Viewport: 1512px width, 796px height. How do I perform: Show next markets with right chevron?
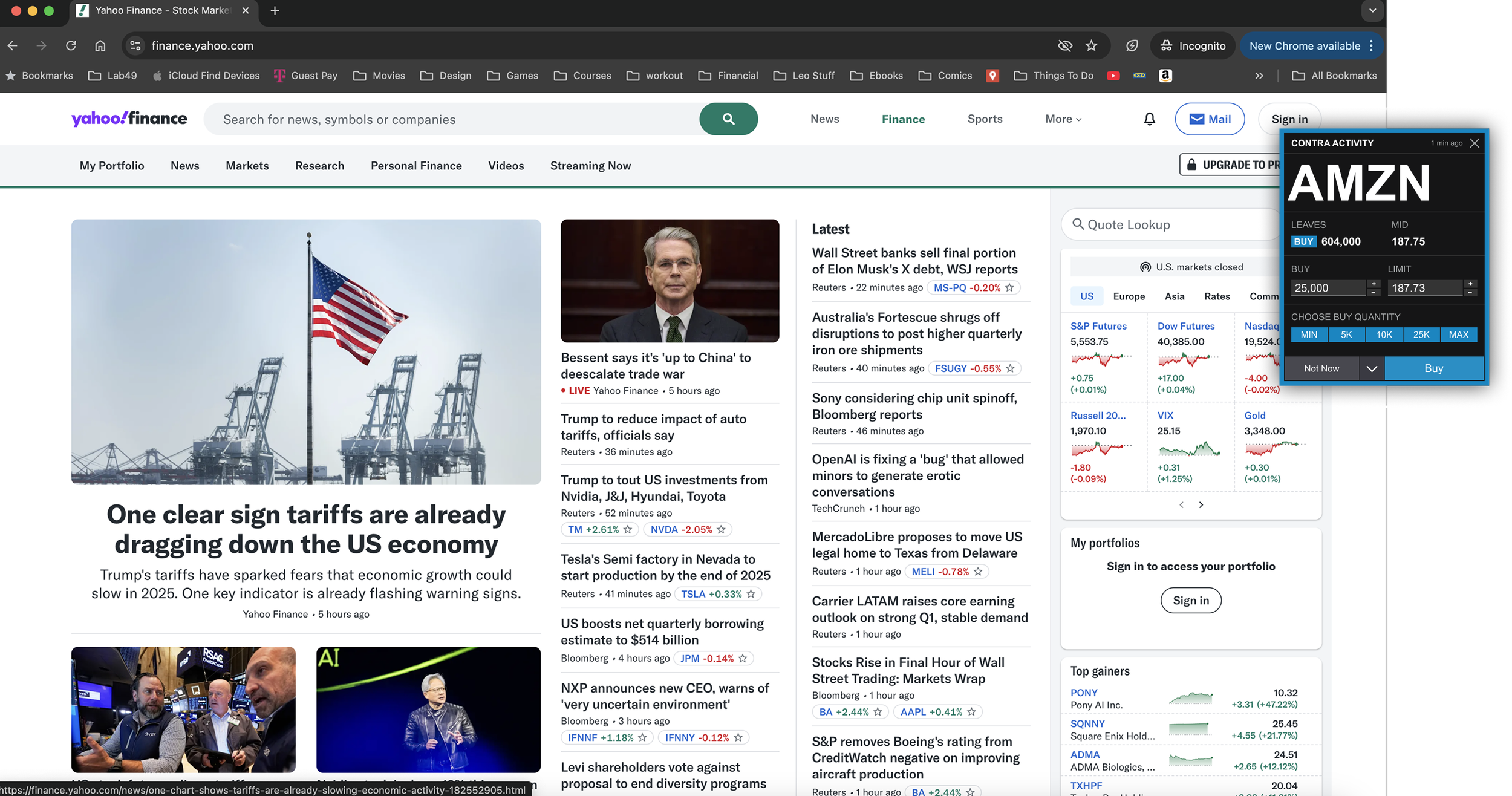click(1201, 504)
